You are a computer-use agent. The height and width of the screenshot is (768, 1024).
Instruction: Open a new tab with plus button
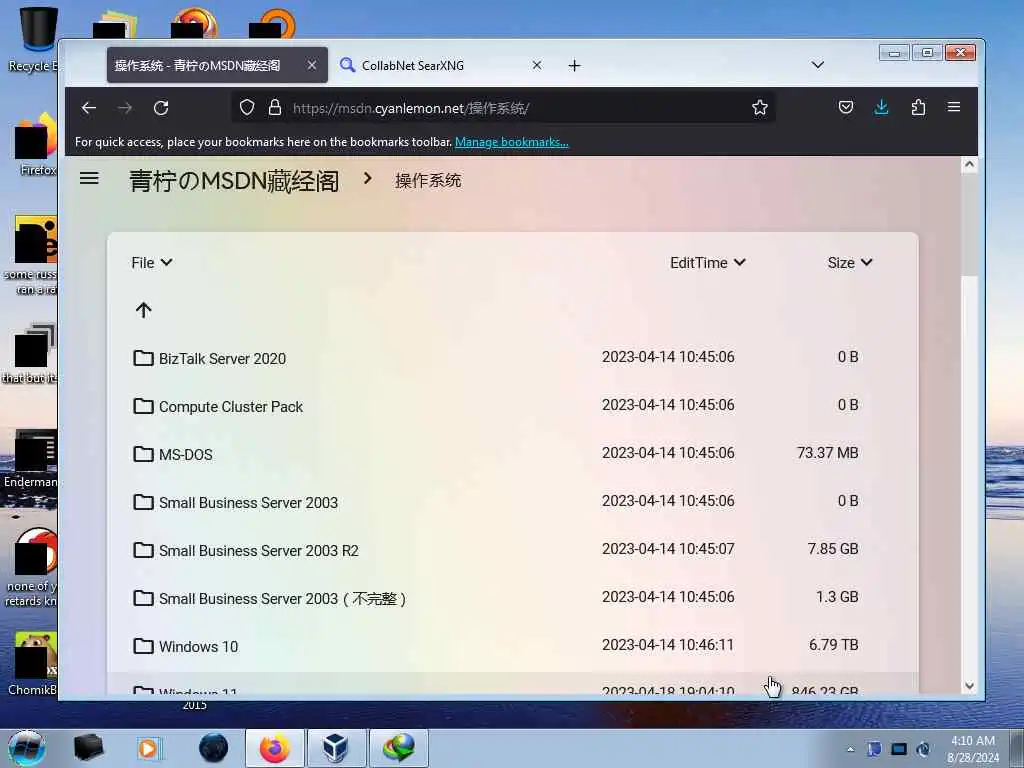(x=574, y=65)
